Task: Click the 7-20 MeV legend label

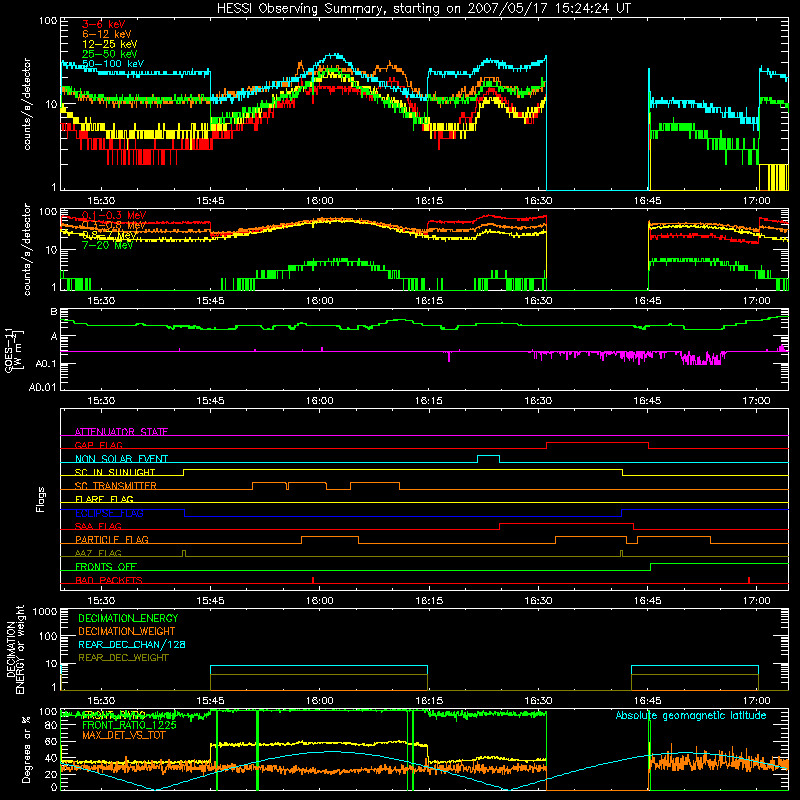Action: (x=108, y=245)
